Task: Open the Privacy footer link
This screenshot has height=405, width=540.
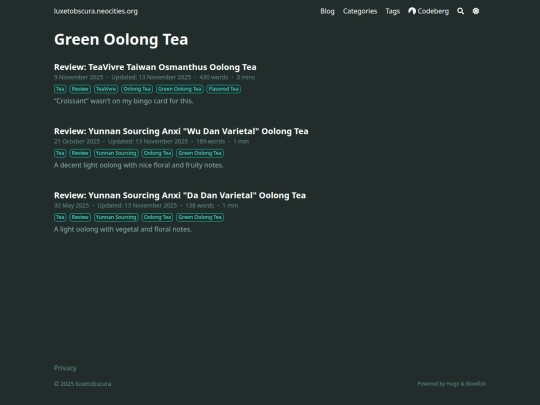Action: (65, 368)
